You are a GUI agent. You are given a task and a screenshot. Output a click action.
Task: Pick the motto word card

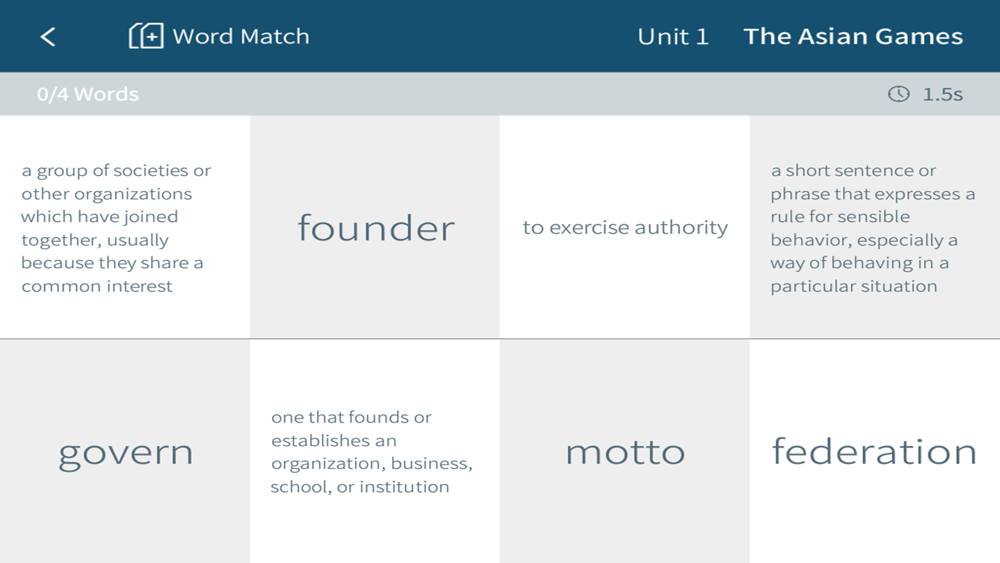click(x=625, y=451)
